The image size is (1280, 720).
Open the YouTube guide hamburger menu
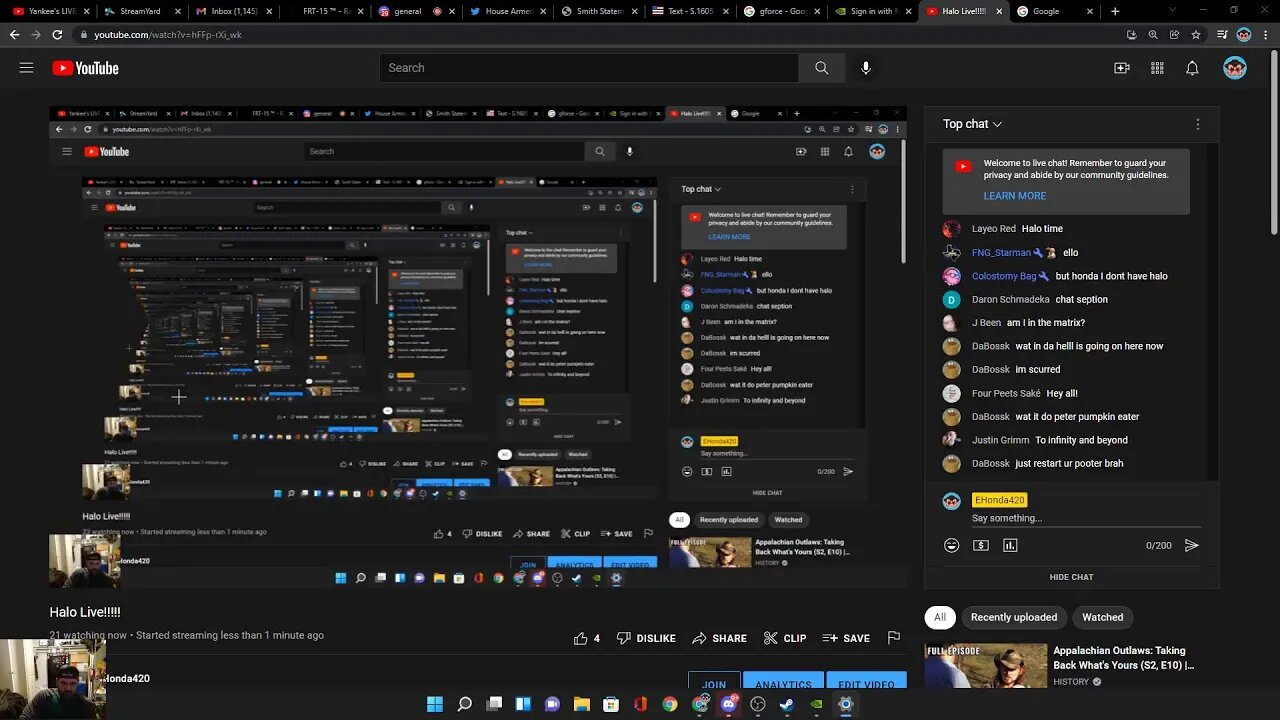(x=26, y=68)
